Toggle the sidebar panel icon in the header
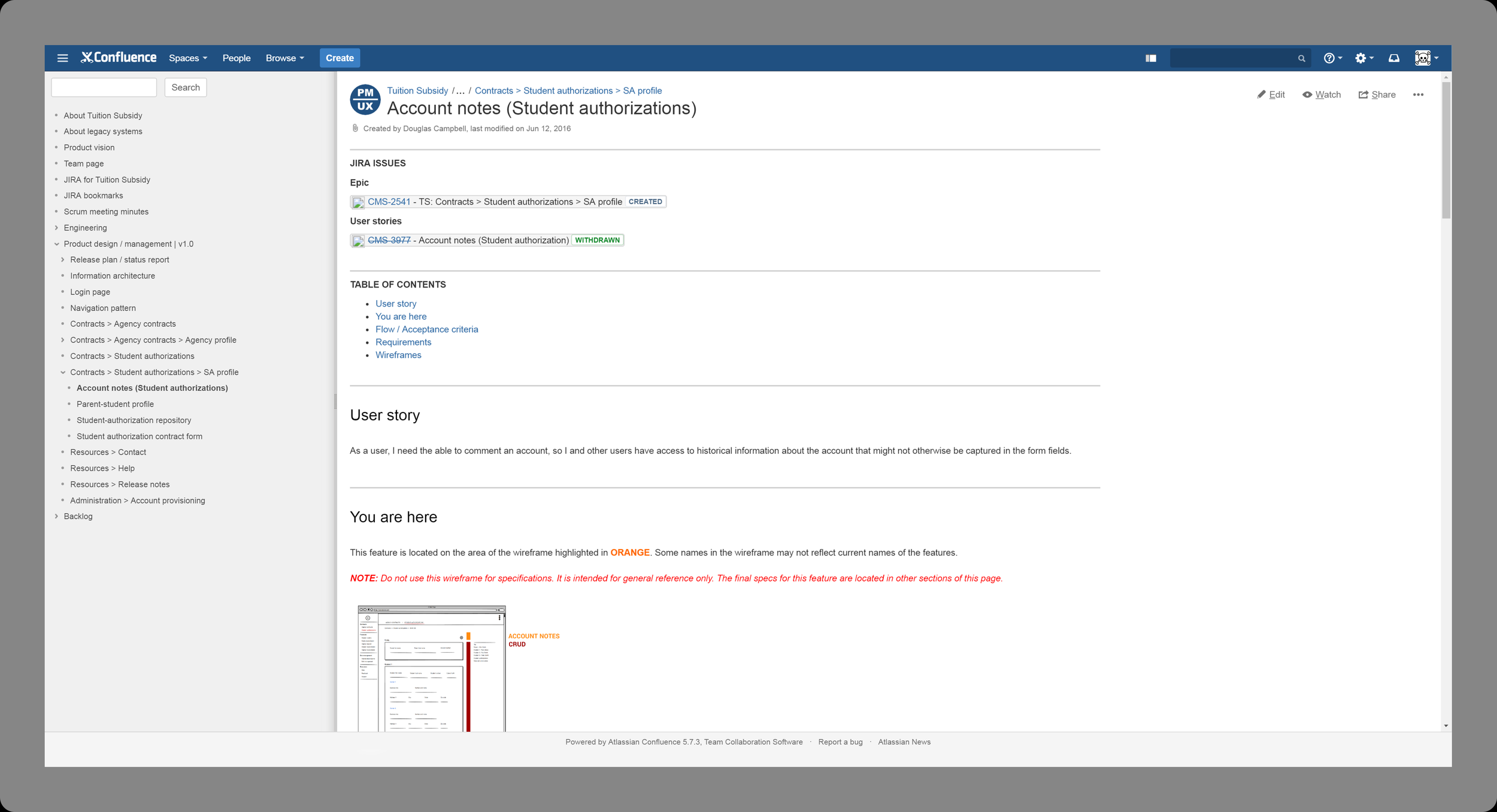This screenshot has width=1497, height=812. point(1150,58)
